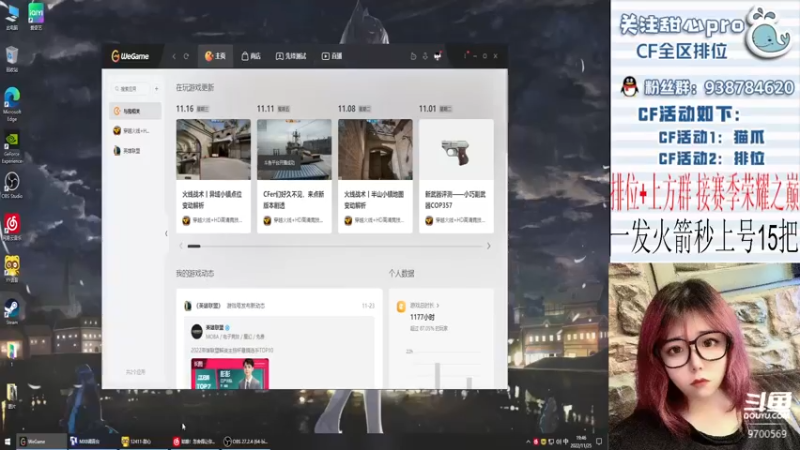Open the This PC desktop icon
800x450 pixels.
click(x=12, y=16)
